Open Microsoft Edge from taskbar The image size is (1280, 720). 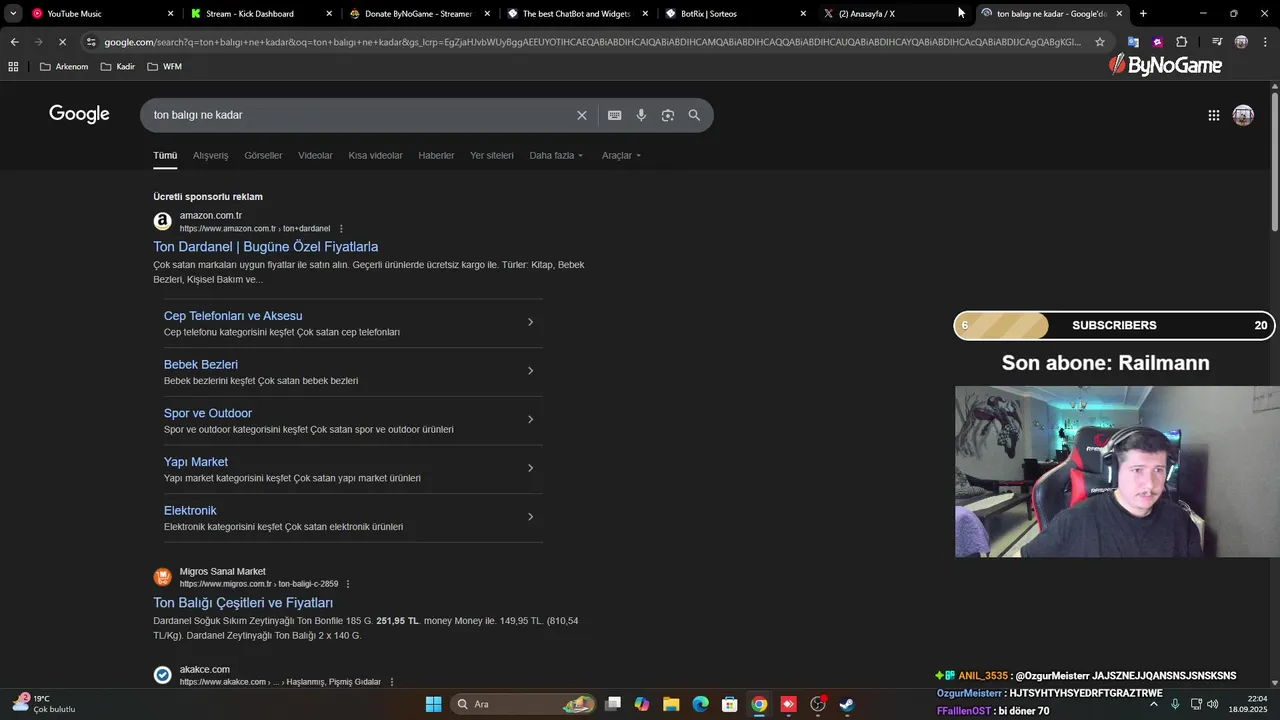coord(700,704)
